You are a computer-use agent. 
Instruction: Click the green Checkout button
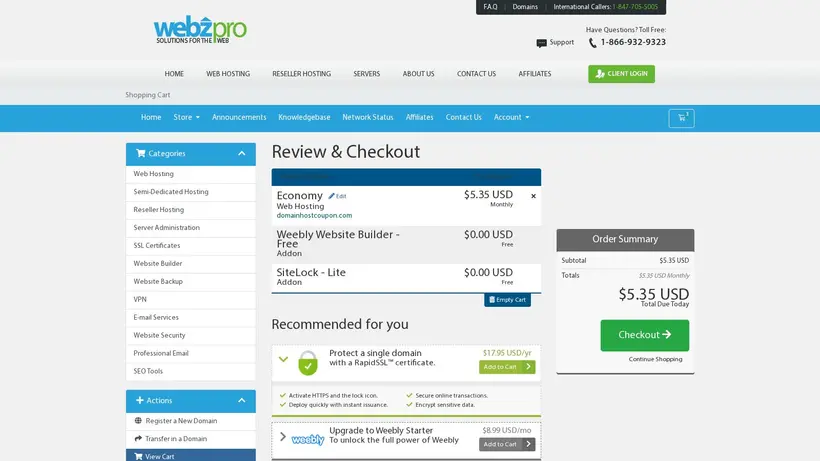coord(644,335)
